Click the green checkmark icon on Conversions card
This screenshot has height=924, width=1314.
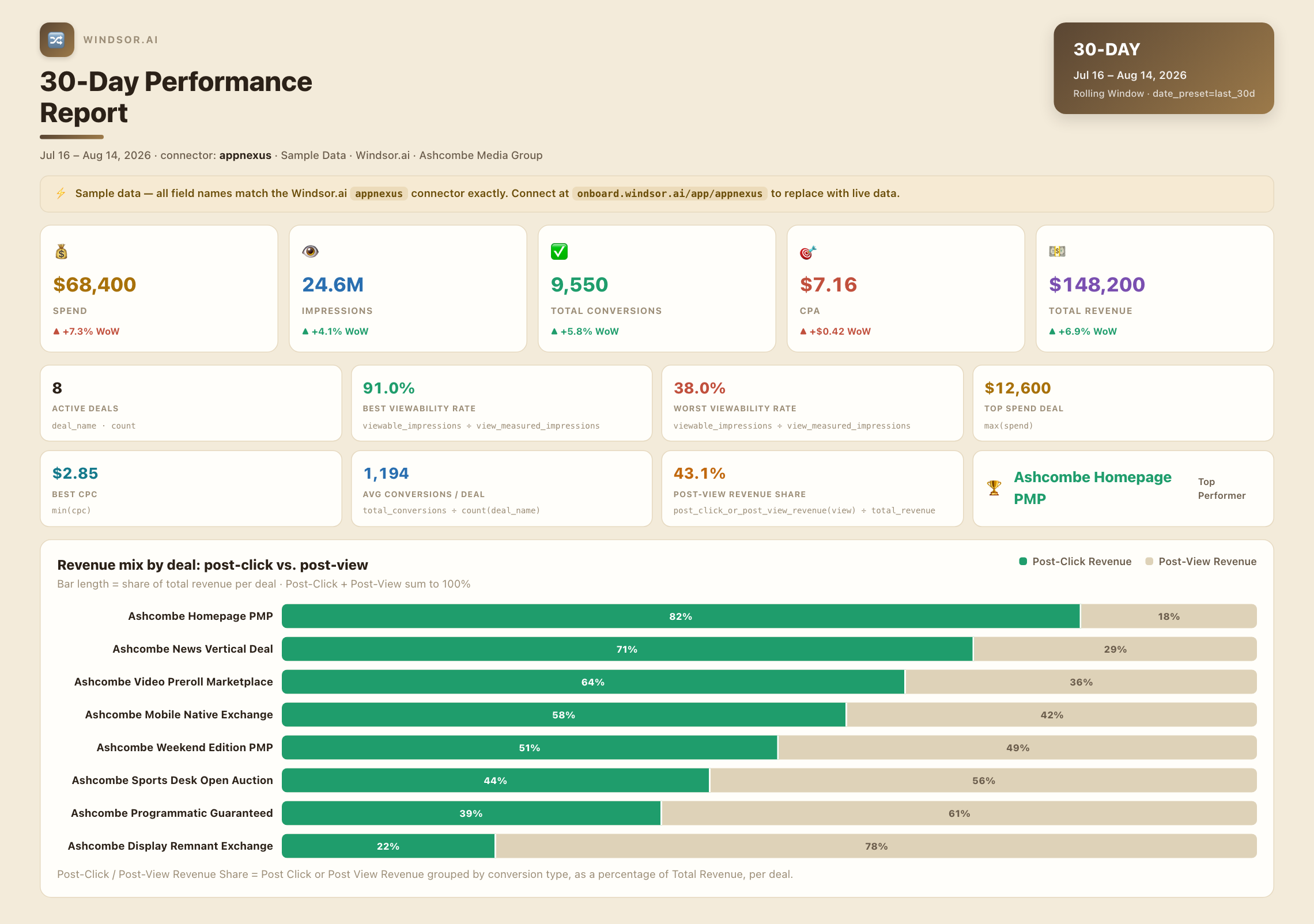coord(559,252)
